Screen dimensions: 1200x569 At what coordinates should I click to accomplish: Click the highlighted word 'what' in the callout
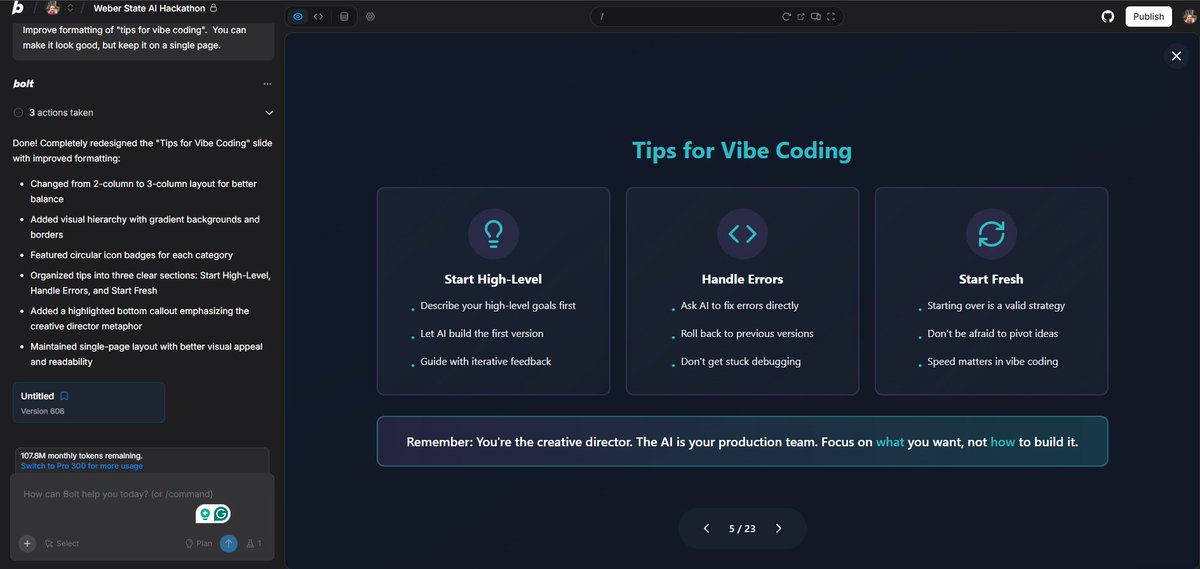[890, 442]
